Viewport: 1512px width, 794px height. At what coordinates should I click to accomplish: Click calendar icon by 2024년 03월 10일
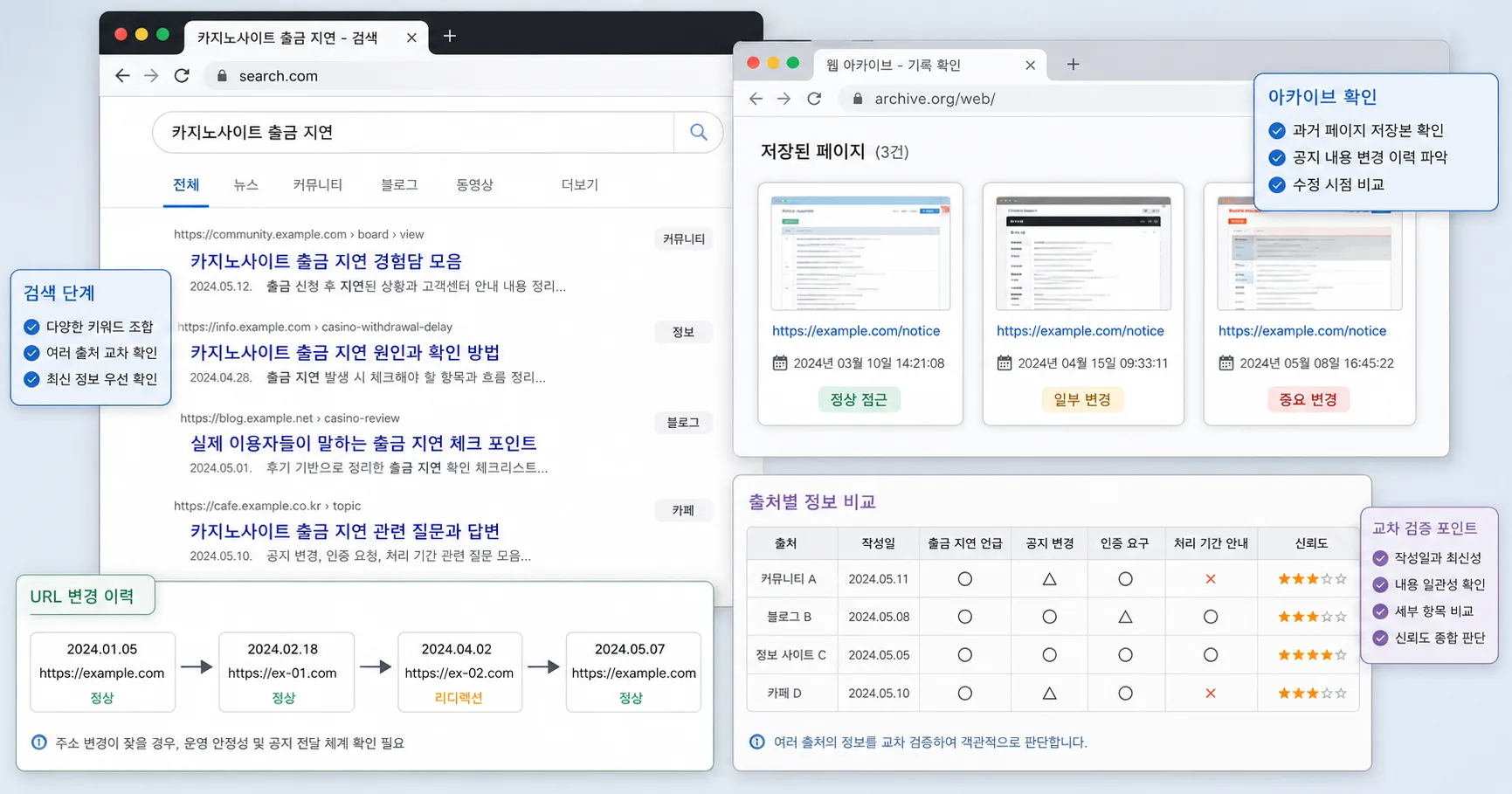pyautogui.click(x=780, y=362)
